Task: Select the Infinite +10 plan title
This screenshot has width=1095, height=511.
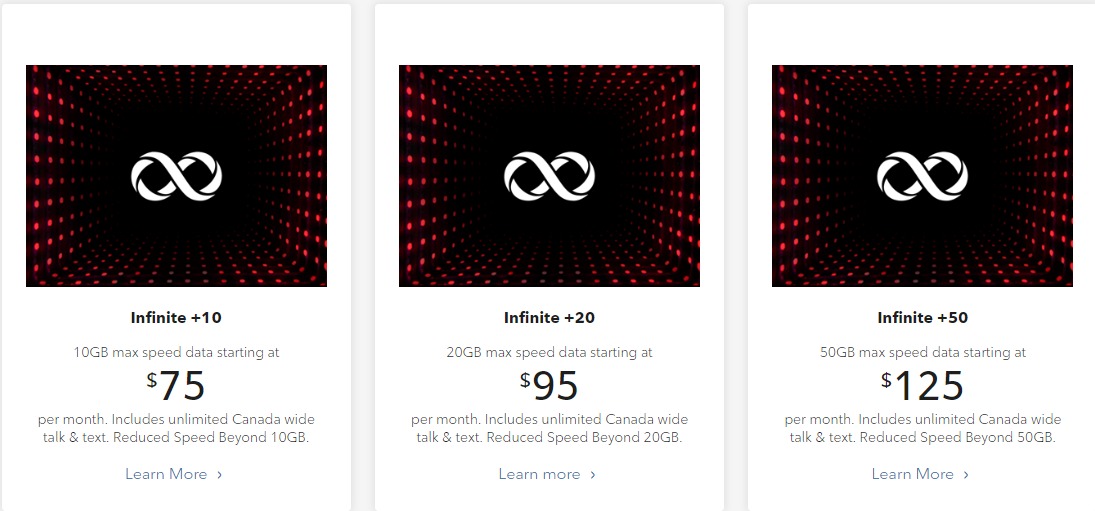Action: click(176, 318)
